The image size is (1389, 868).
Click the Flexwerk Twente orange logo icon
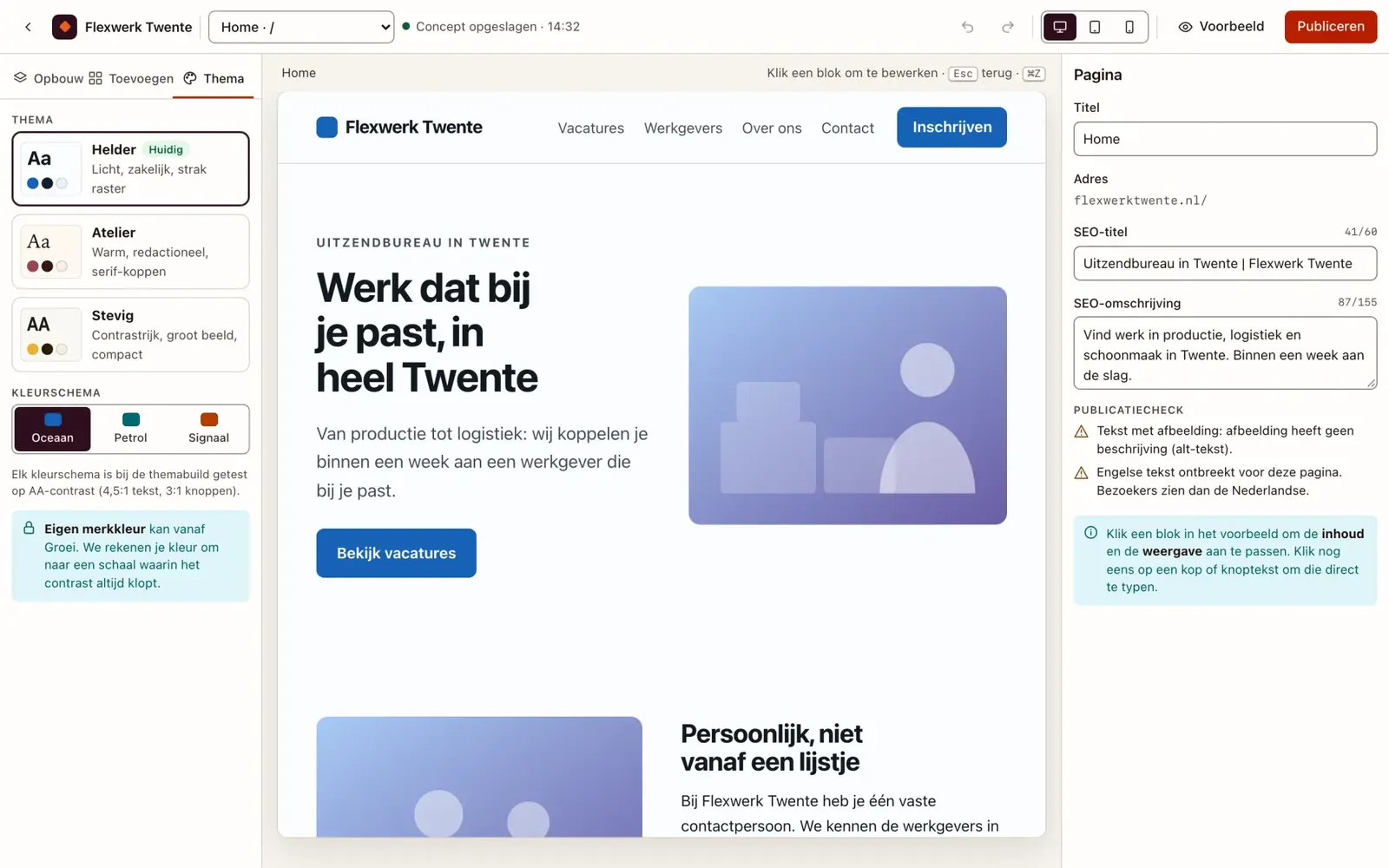(64, 27)
